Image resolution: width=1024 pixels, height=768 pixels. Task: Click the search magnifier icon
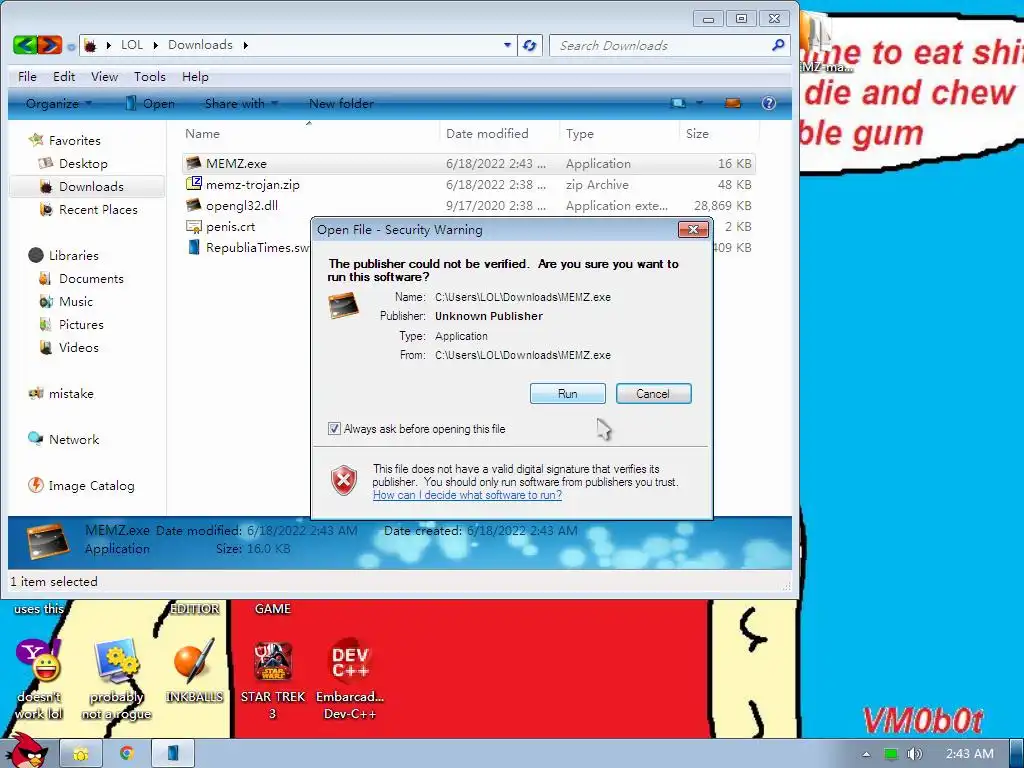(x=777, y=45)
